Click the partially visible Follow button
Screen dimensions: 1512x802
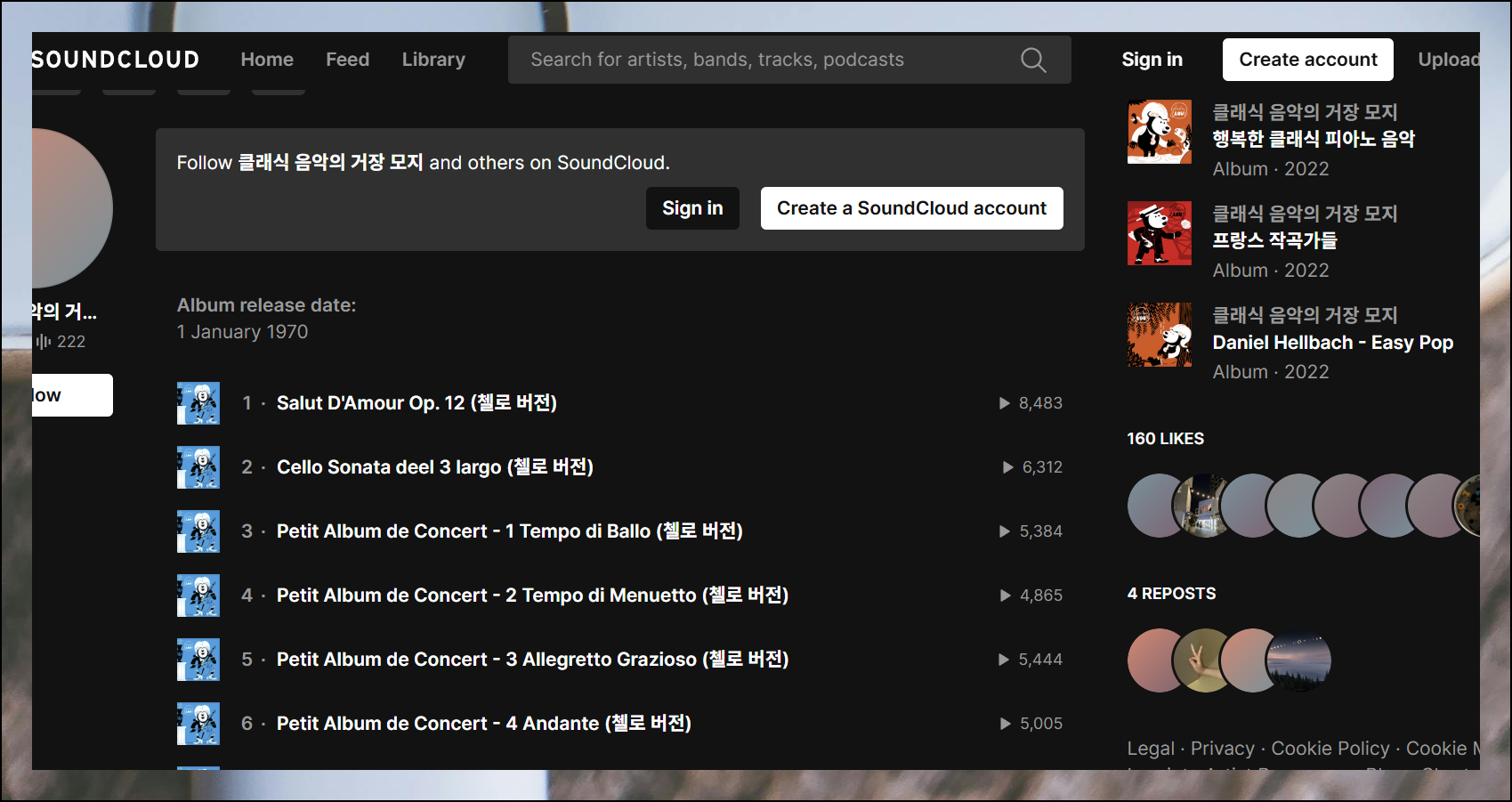coord(72,395)
